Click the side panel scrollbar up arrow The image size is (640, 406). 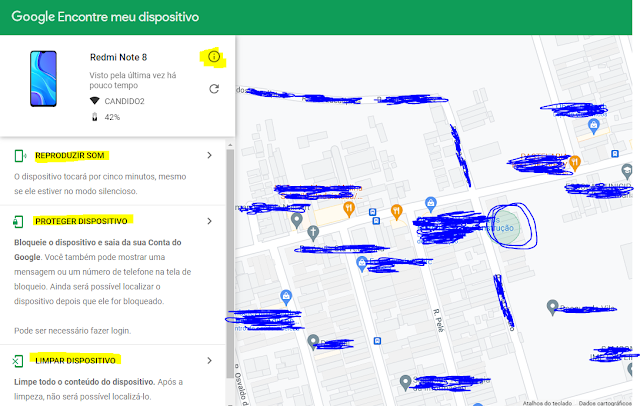[230, 145]
